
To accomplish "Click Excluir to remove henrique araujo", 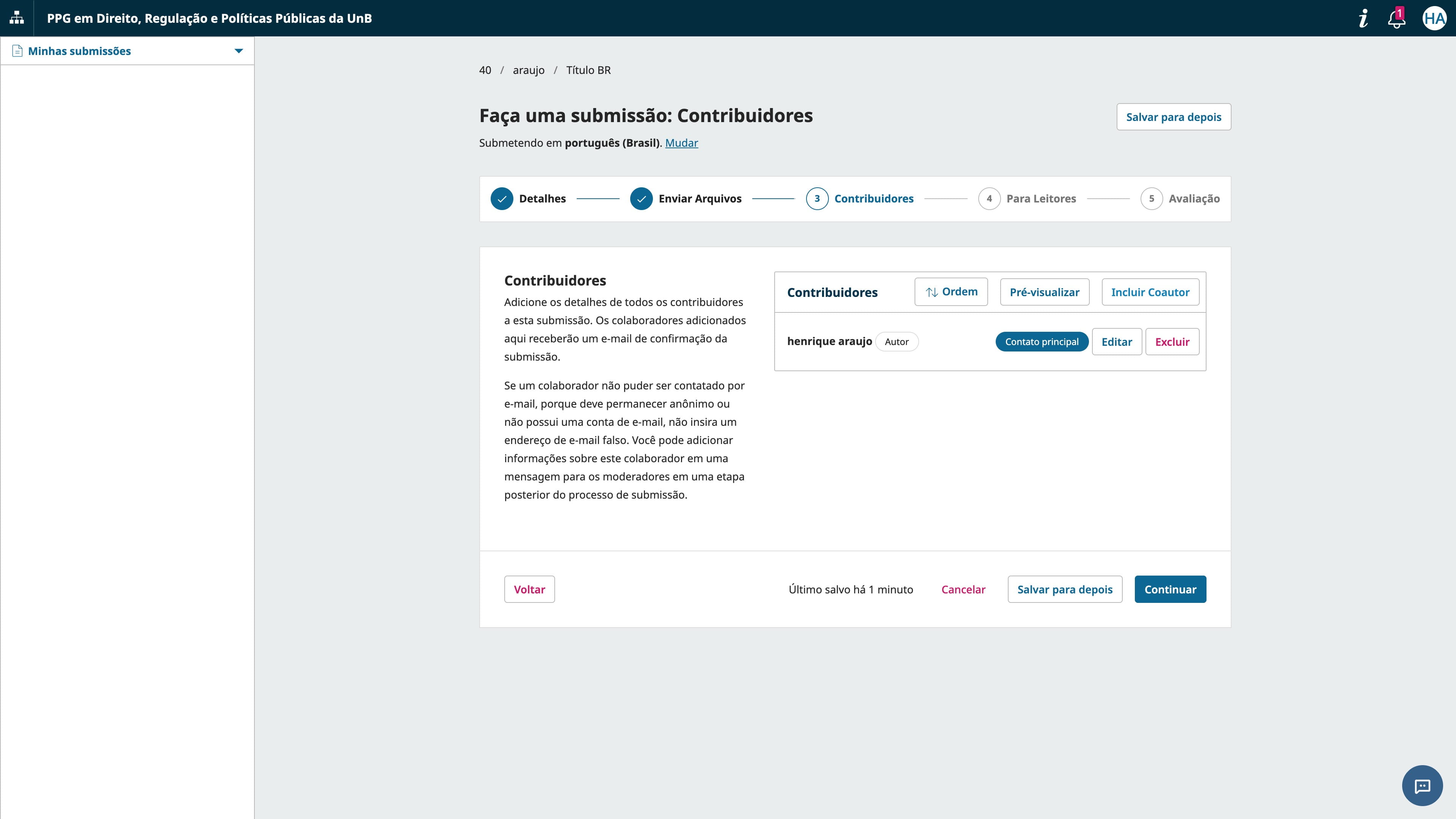I will 1172,341.
